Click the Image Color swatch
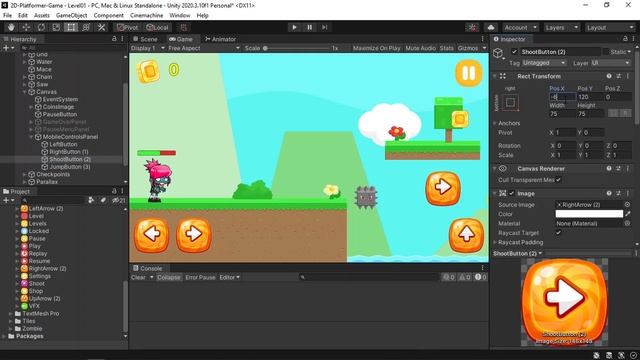 pyautogui.click(x=589, y=214)
